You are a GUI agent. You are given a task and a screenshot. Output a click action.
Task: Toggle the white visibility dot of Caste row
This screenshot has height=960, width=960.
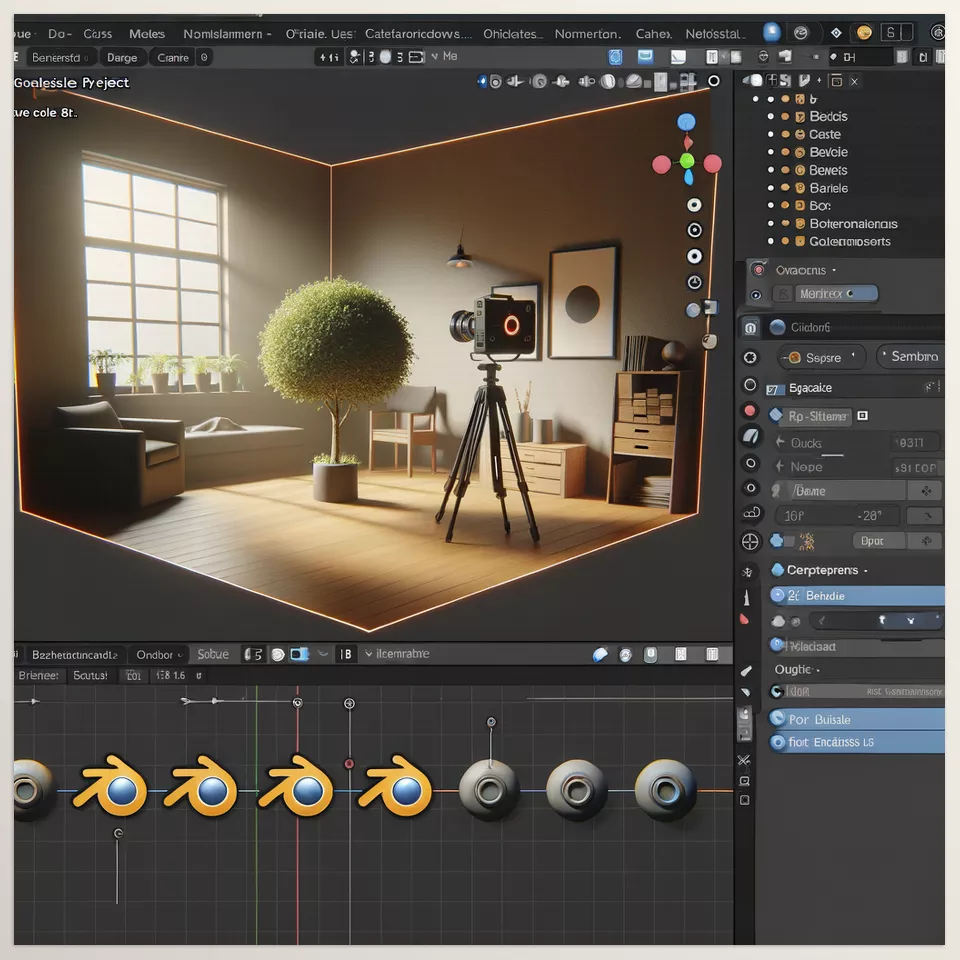tap(771, 134)
